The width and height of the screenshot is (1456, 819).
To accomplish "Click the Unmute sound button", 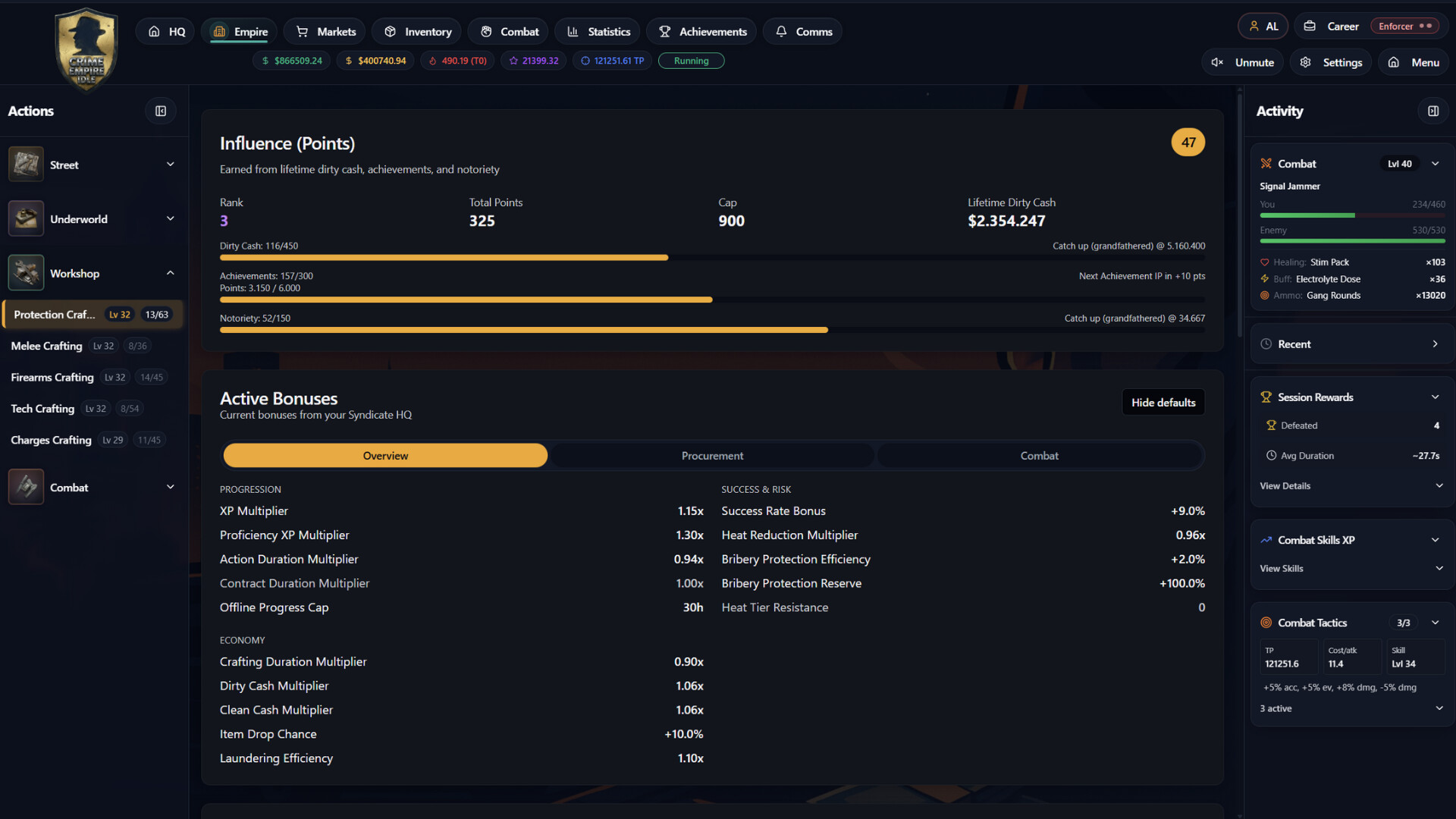I will click(x=1241, y=62).
